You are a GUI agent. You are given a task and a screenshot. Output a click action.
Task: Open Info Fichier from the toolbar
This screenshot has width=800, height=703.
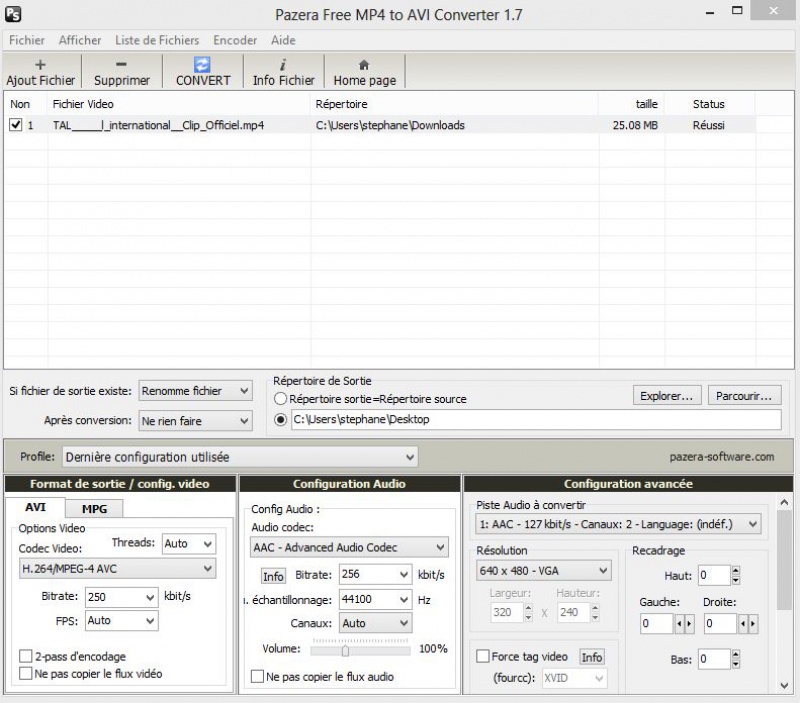click(283, 64)
